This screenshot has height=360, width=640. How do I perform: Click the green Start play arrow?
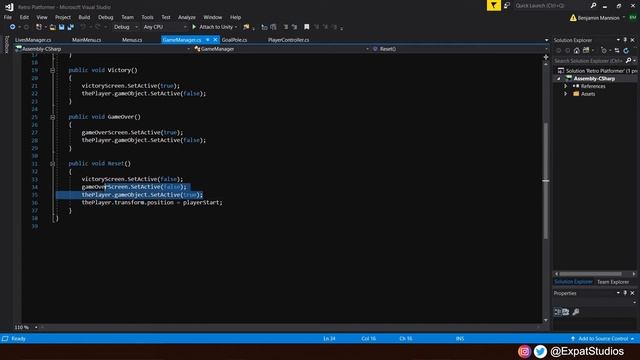click(194, 27)
